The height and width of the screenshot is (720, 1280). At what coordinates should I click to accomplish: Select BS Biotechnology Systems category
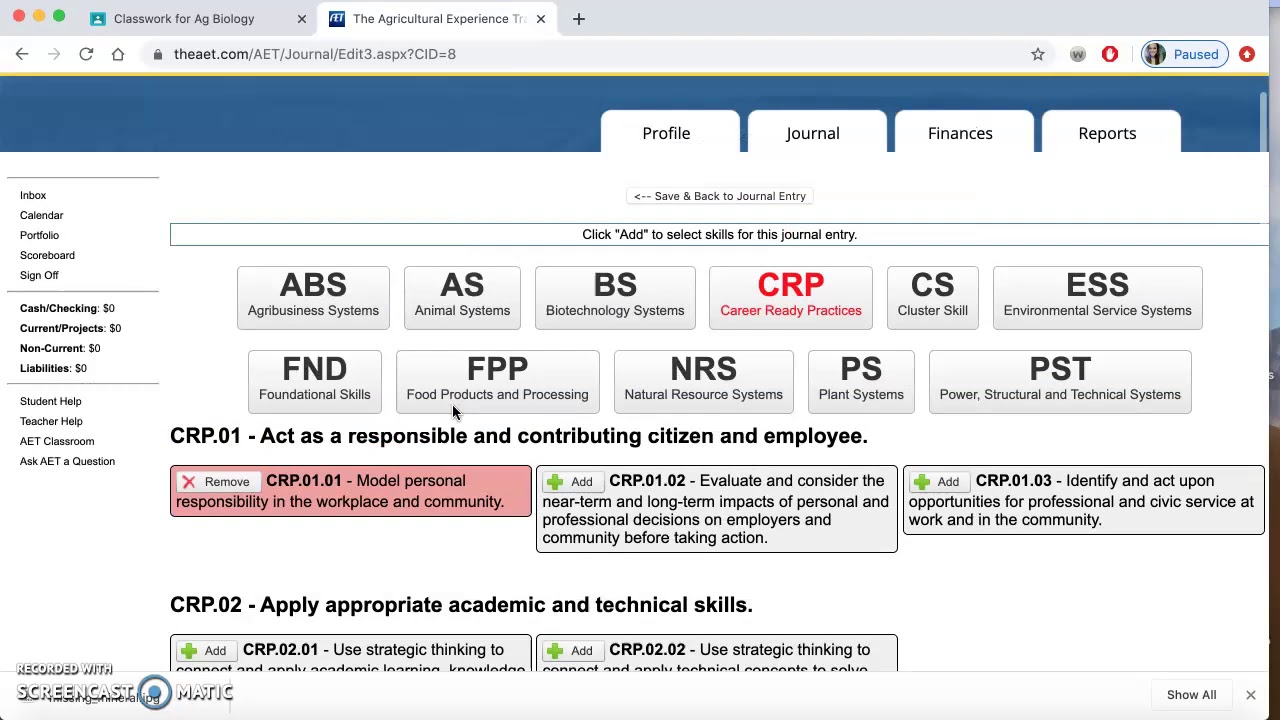coord(615,297)
